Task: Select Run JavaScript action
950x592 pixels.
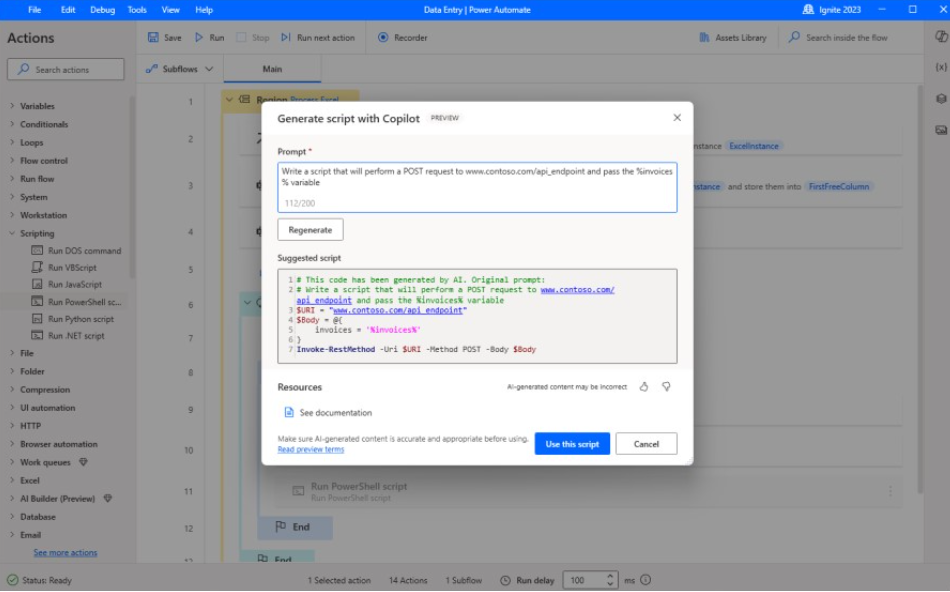Action: tap(75, 284)
